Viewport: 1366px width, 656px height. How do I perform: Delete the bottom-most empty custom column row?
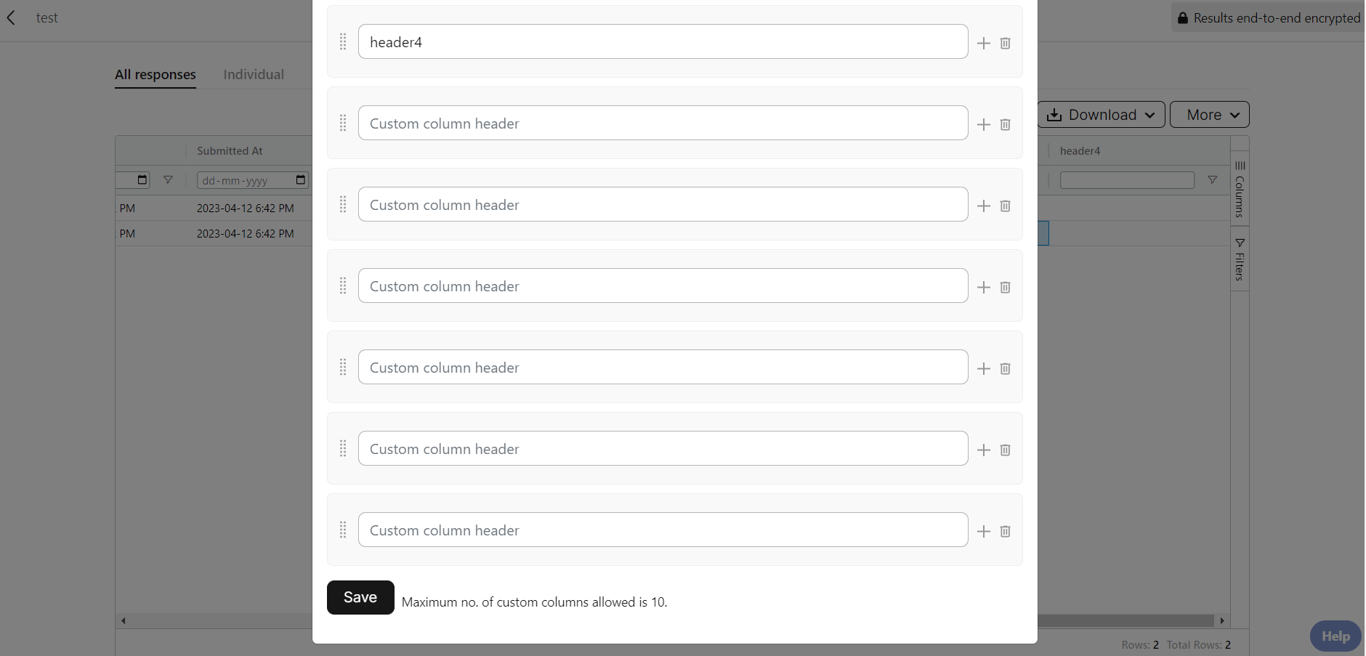pos(1005,531)
